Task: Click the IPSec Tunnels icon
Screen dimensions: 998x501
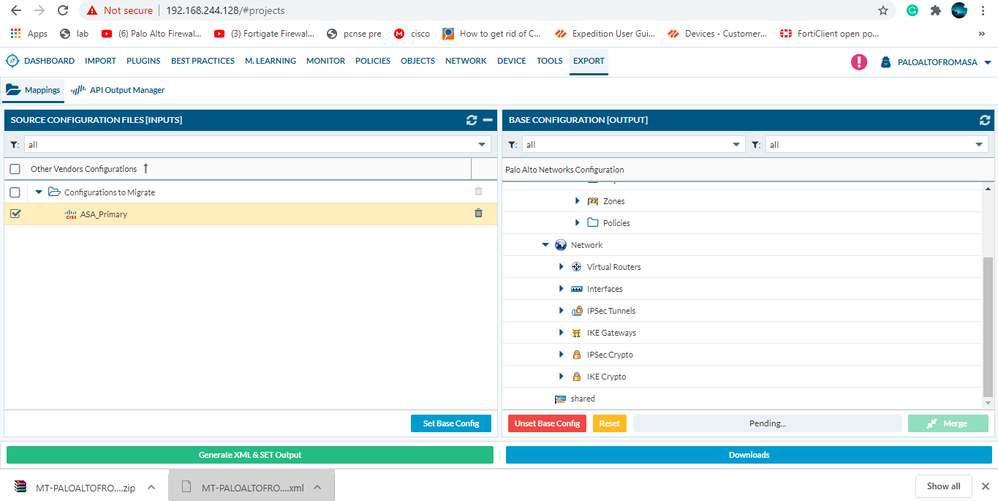Action: click(577, 311)
